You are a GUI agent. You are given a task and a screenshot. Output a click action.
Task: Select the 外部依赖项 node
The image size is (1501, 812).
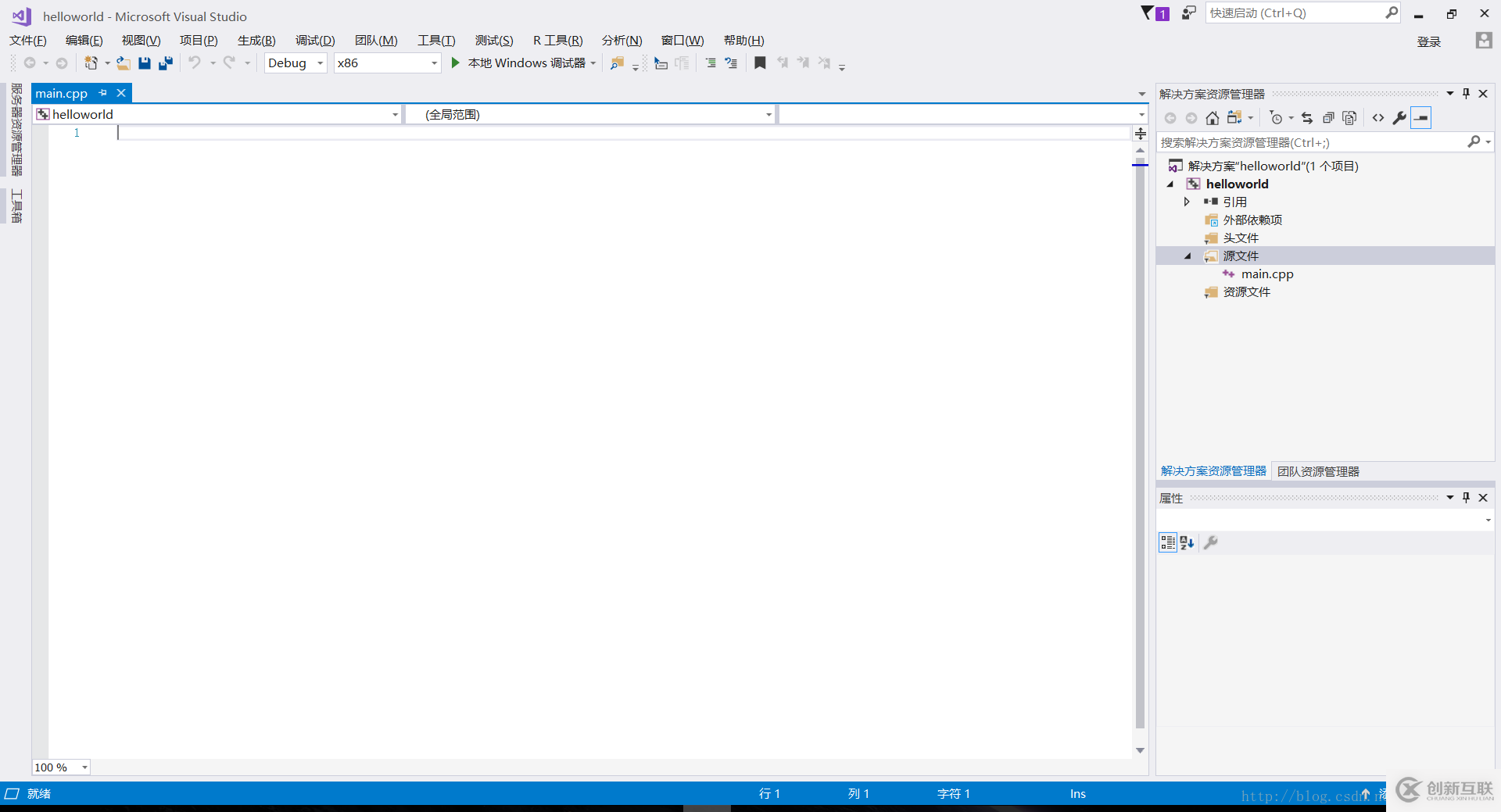click(1252, 220)
